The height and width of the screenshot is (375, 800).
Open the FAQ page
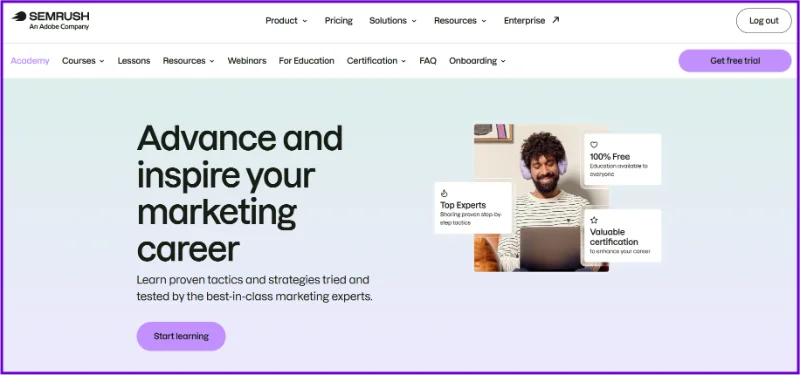point(428,61)
